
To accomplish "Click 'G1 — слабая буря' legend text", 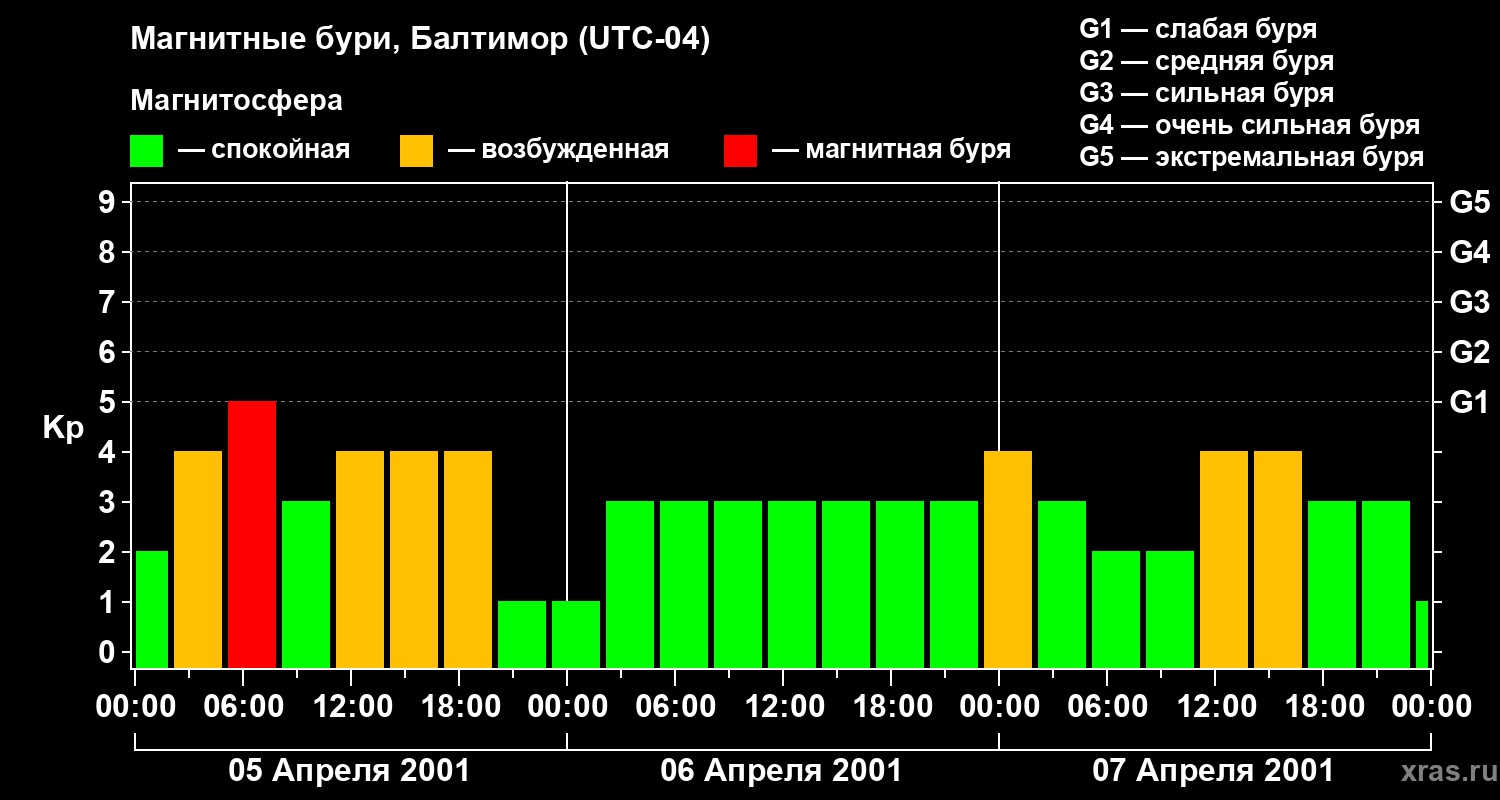I will (1198, 29).
